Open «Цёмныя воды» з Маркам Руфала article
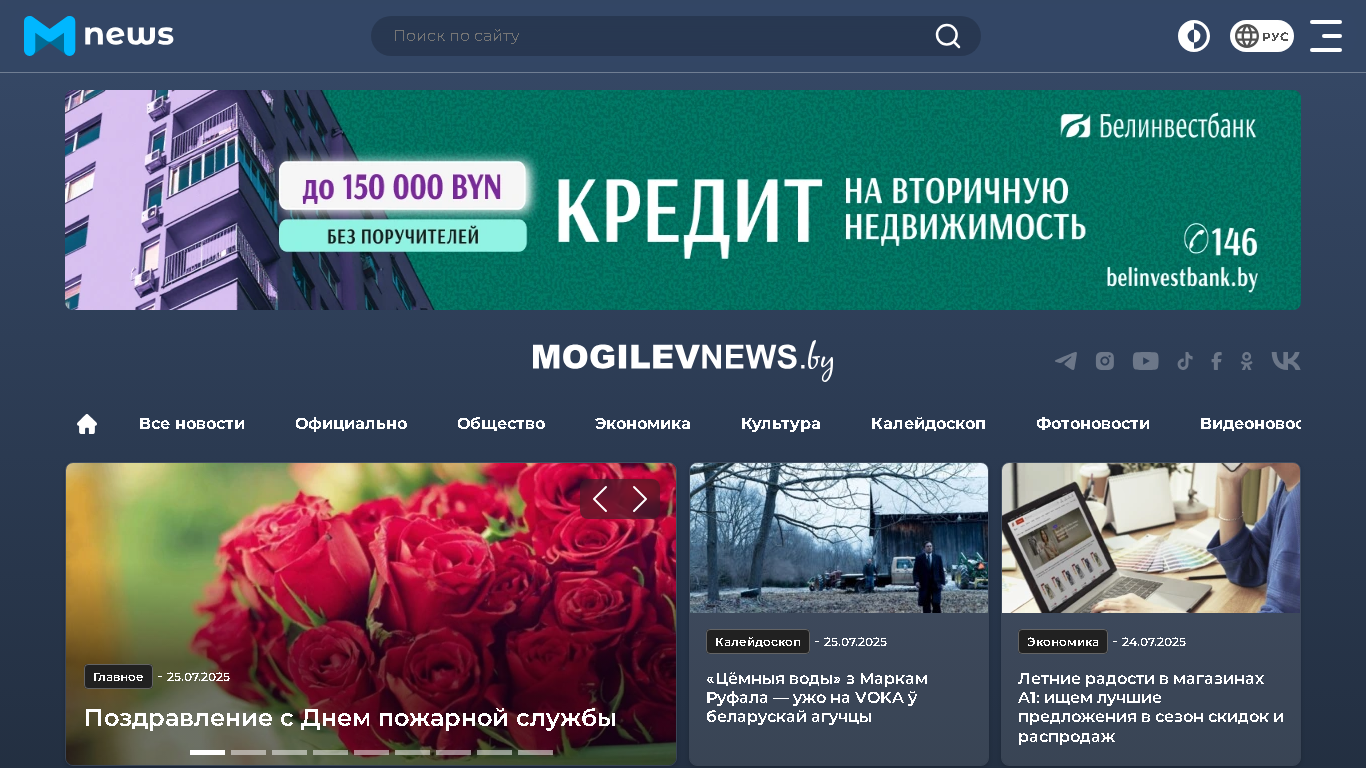Image resolution: width=1366 pixels, height=768 pixels. pyautogui.click(x=817, y=697)
